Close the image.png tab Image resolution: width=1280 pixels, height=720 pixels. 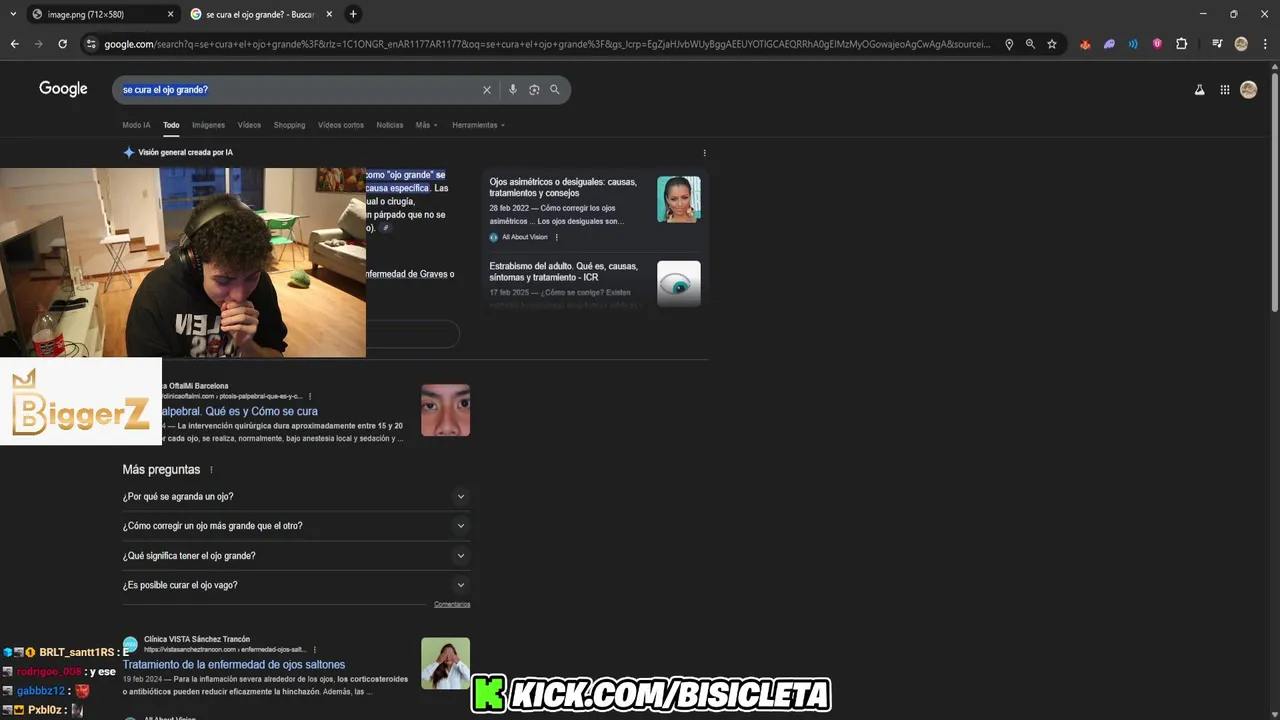tap(170, 14)
